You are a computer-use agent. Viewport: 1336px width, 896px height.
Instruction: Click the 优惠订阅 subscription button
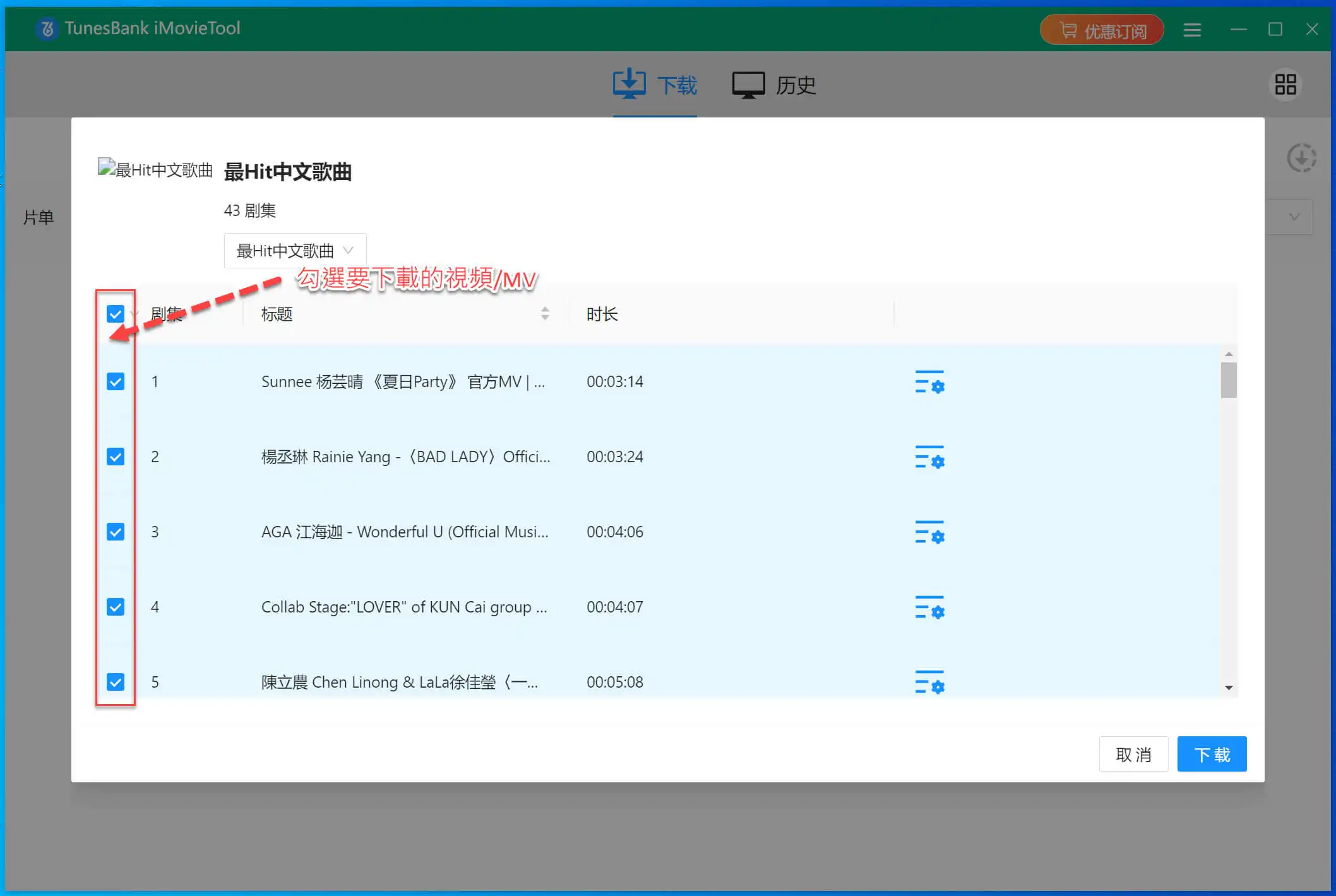point(1102,30)
